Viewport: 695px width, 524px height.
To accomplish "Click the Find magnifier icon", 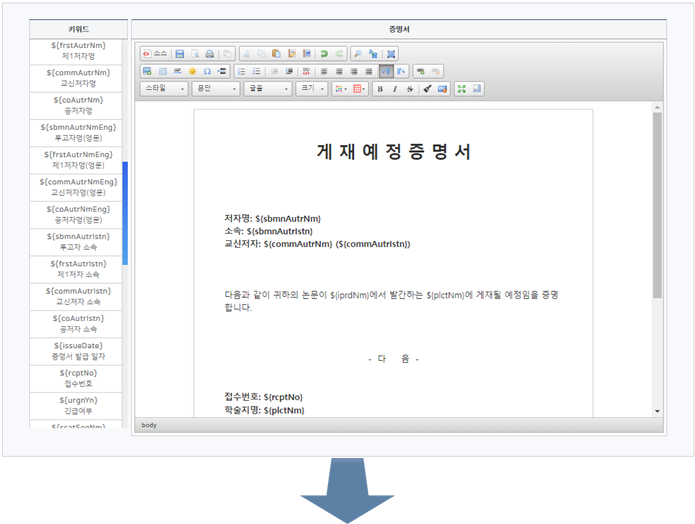I will (x=357, y=53).
